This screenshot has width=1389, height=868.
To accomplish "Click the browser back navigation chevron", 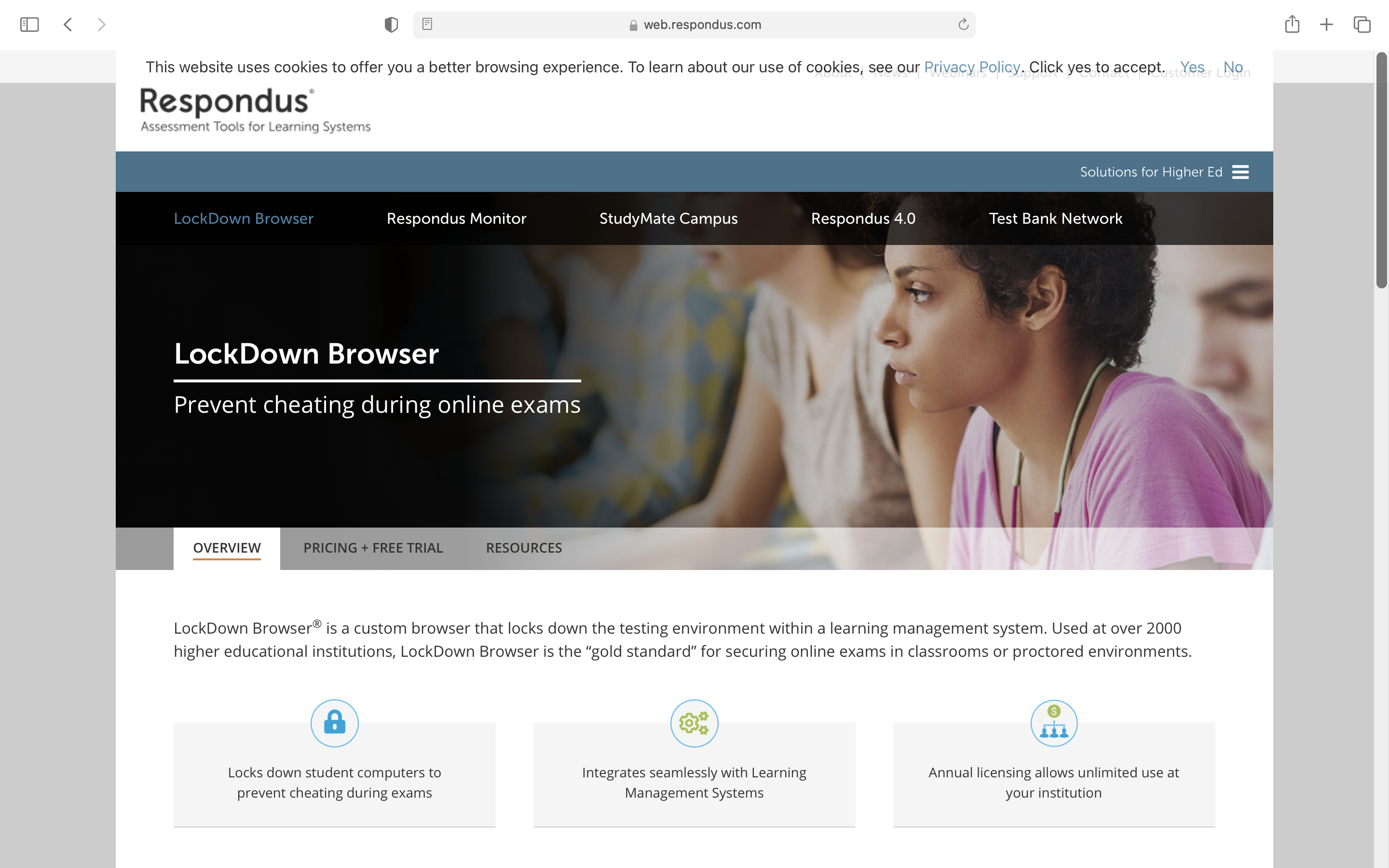I will 68,25.
